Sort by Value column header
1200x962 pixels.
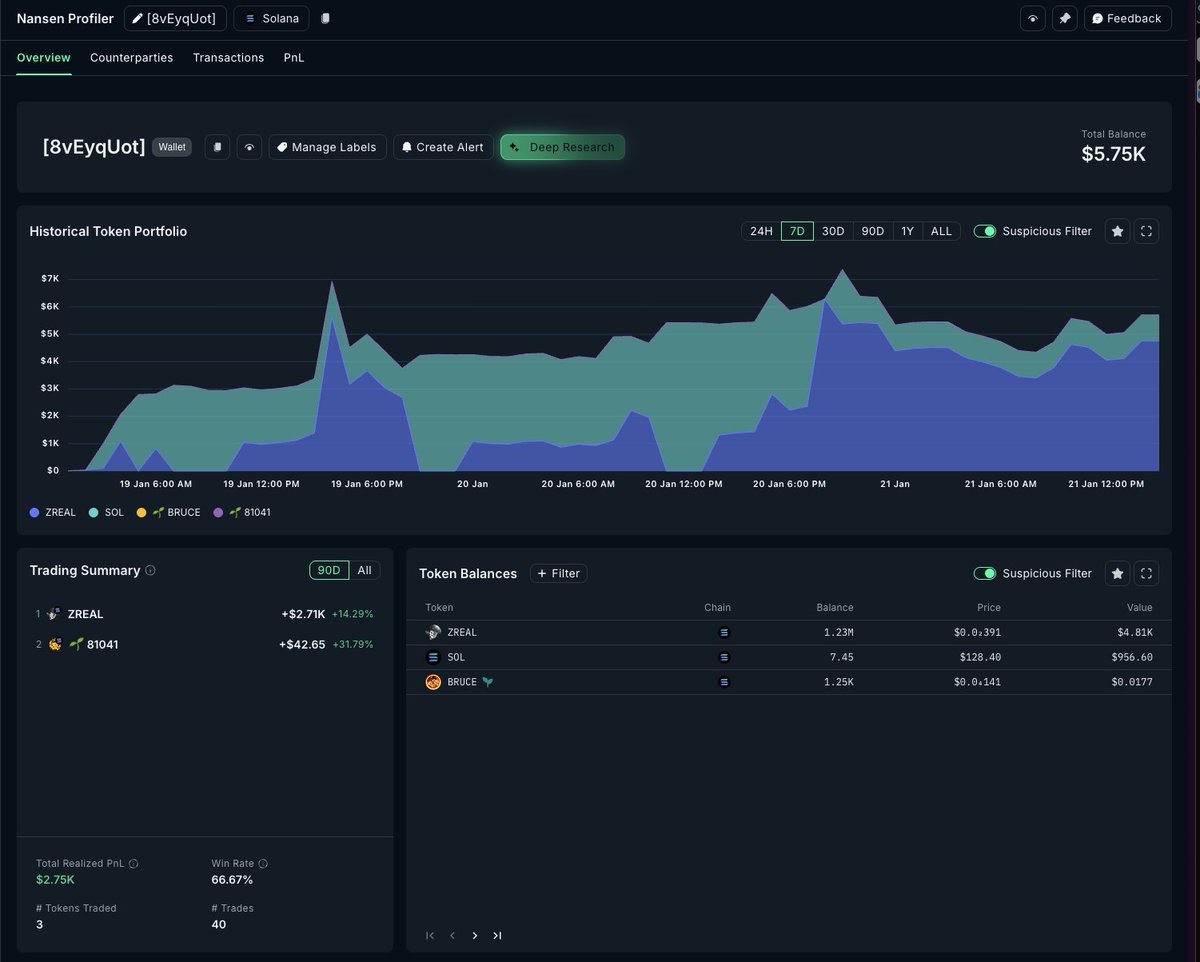click(1139, 607)
